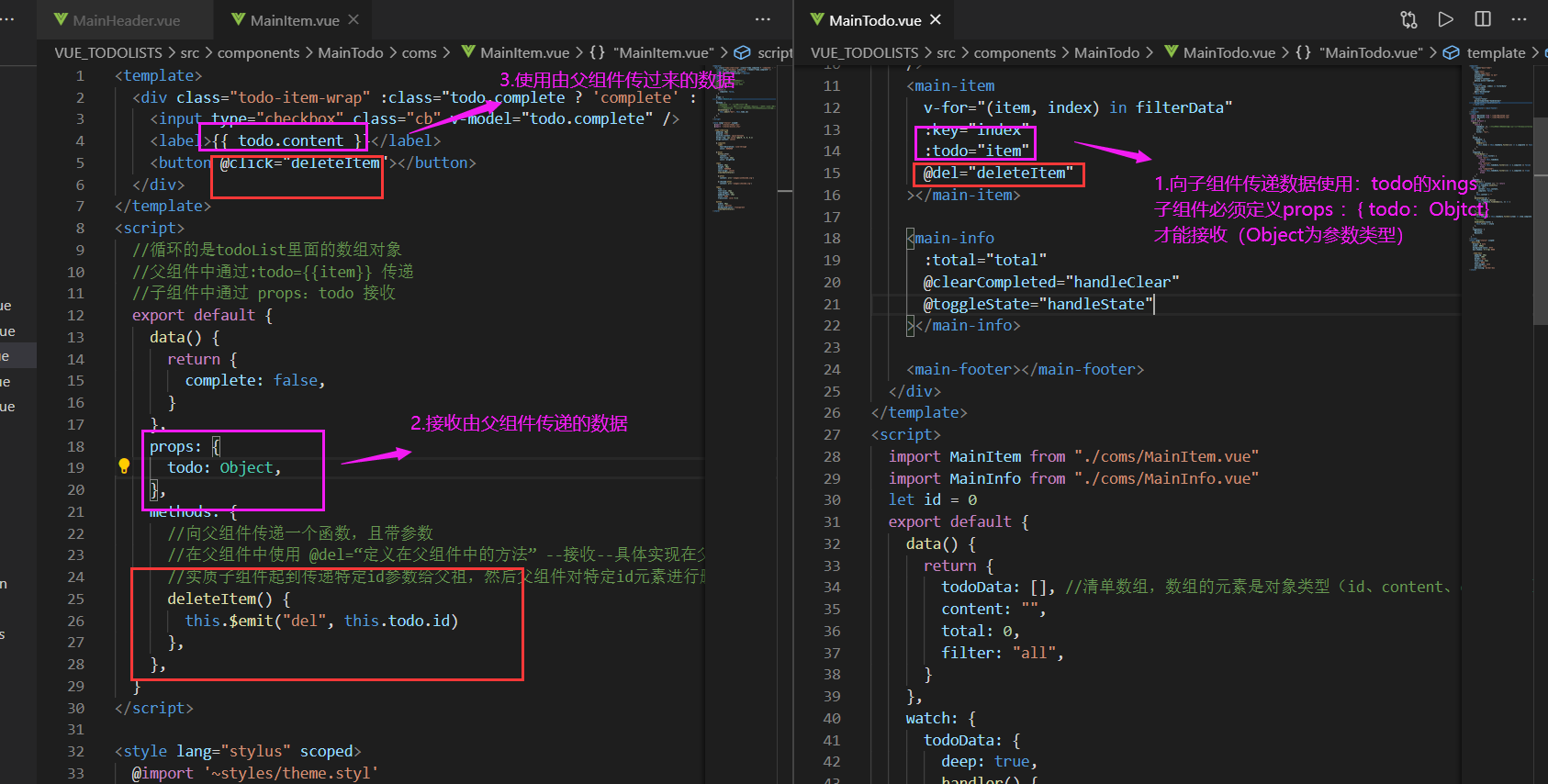Open VUE_TODOLISTS breadcrumb in left editor
1548x784 pixels.
[x=108, y=53]
